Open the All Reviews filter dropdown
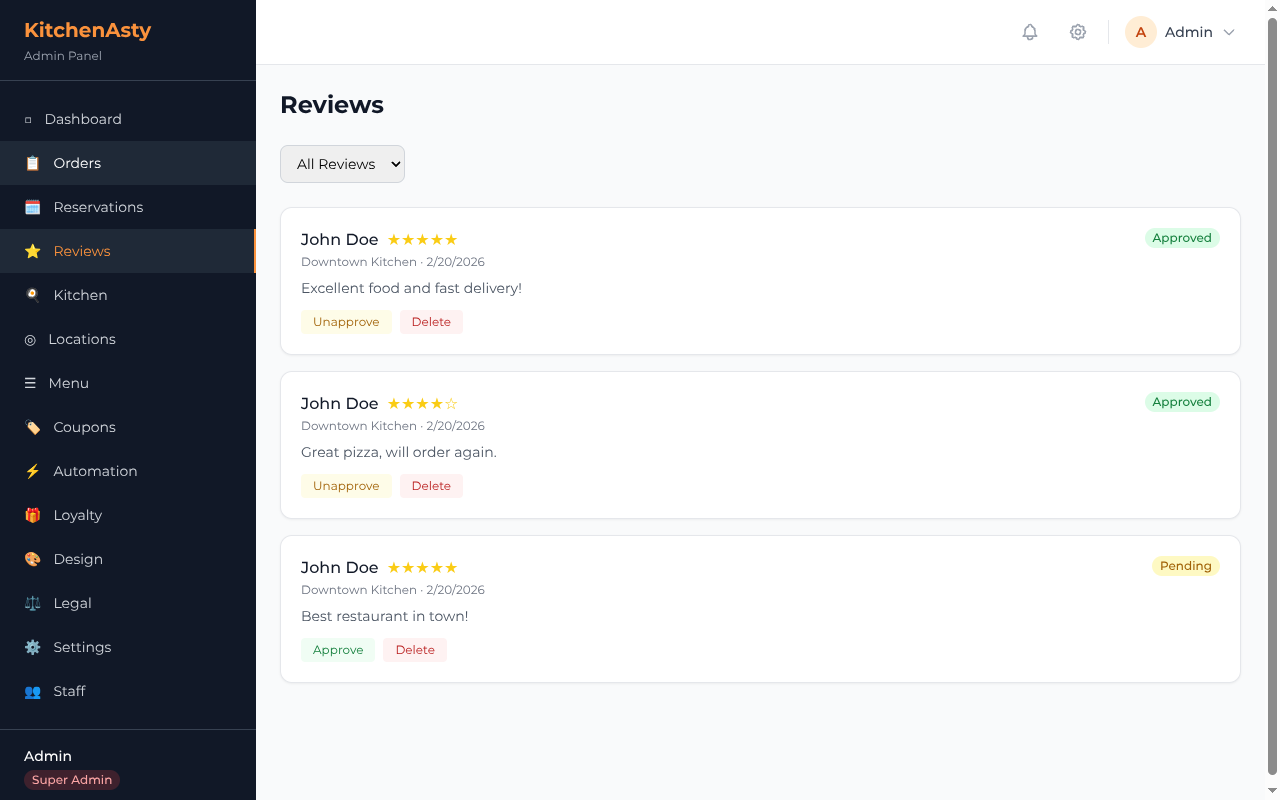 click(x=342, y=163)
